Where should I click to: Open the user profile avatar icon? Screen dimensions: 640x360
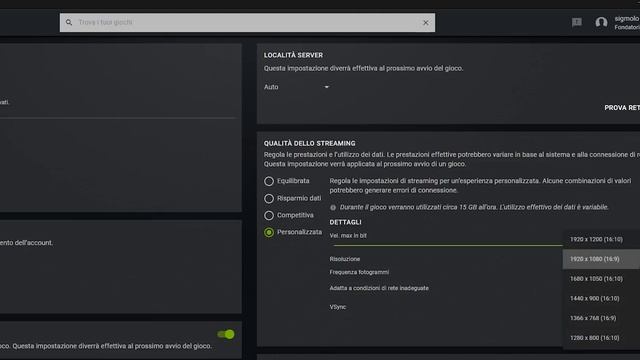tap(601, 22)
